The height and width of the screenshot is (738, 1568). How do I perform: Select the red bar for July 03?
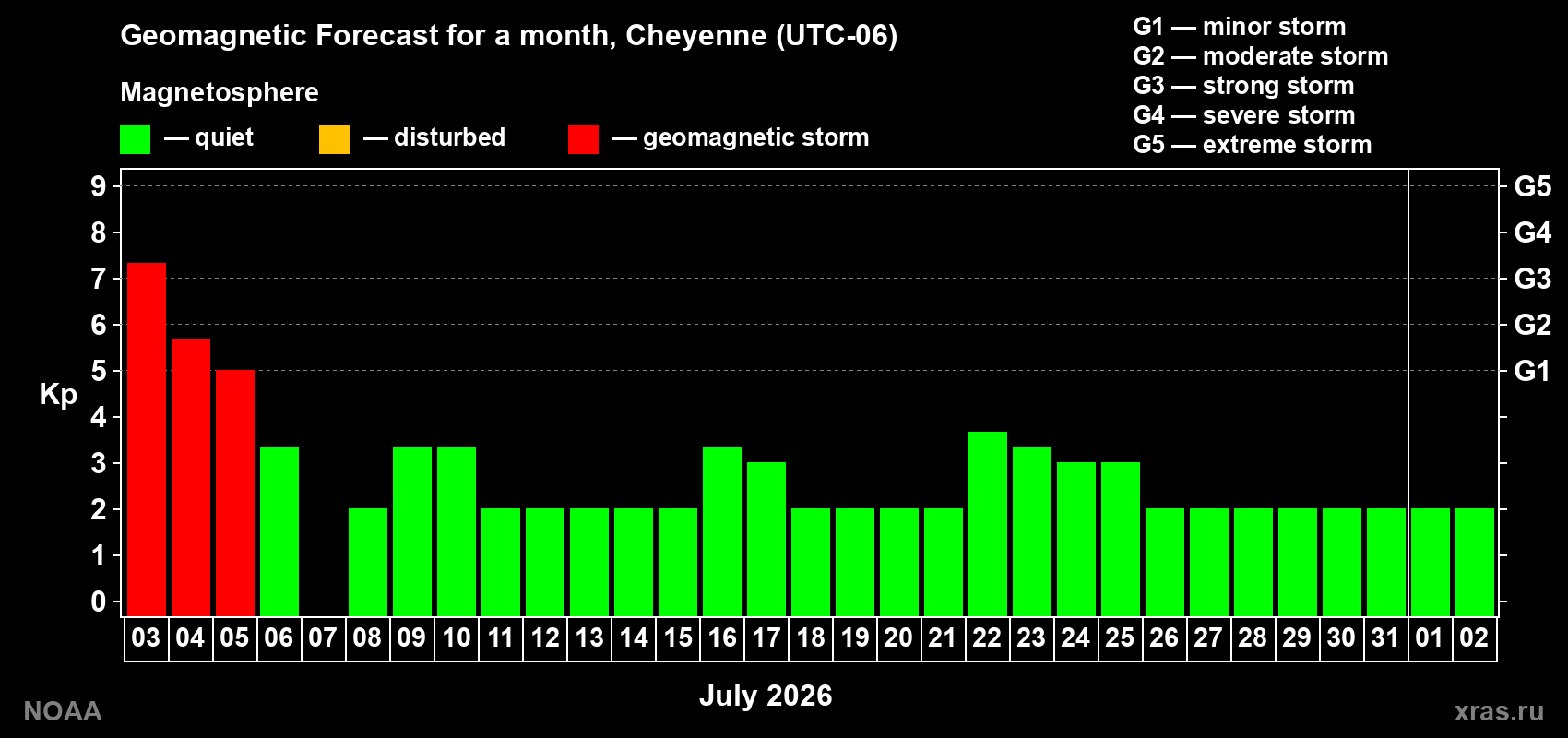[147, 439]
